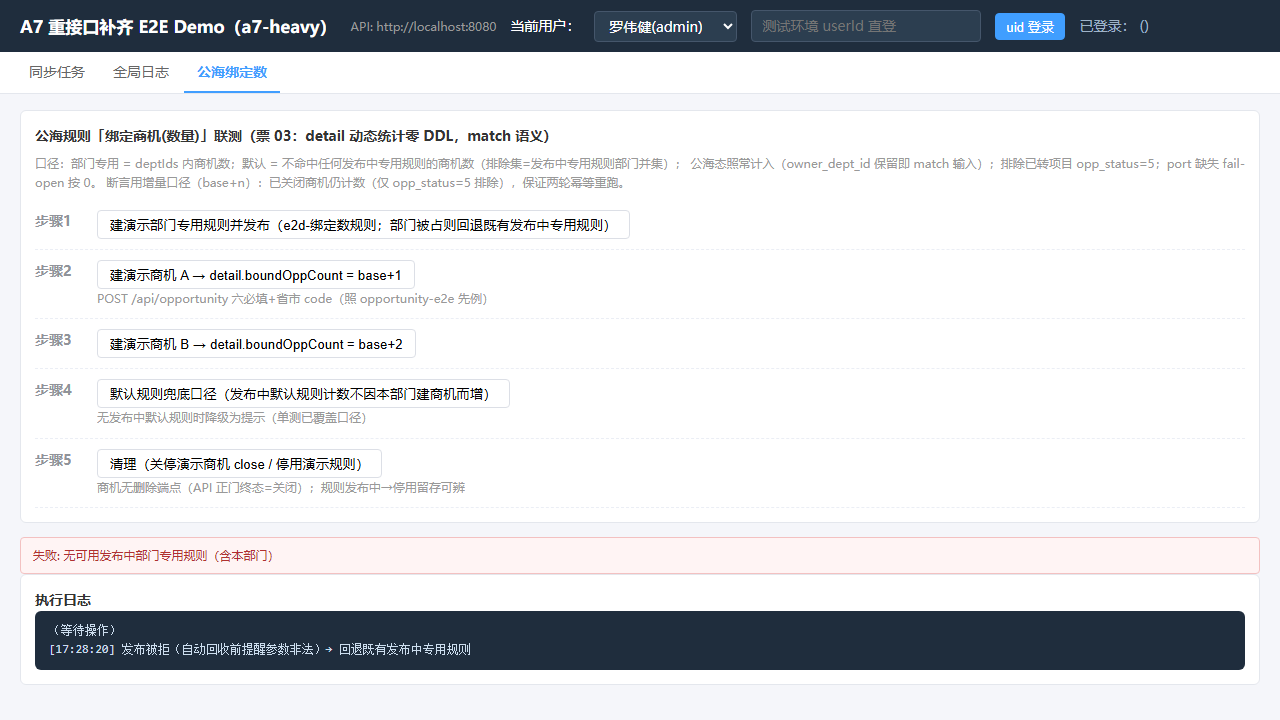Click the 测试环境 userId 直登 input field

pyautogui.click(x=866, y=26)
